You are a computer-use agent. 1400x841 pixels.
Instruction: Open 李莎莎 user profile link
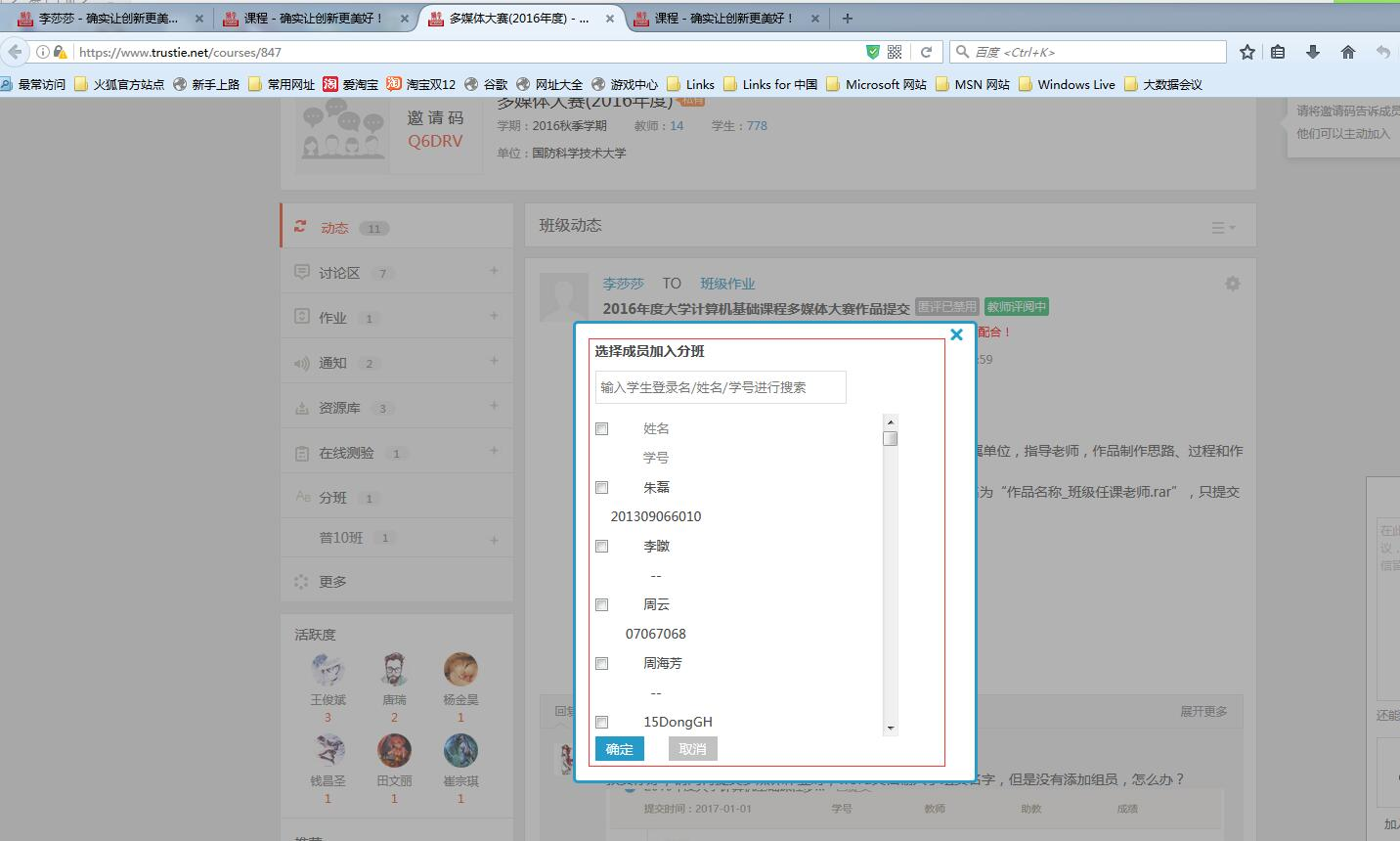coord(624,284)
